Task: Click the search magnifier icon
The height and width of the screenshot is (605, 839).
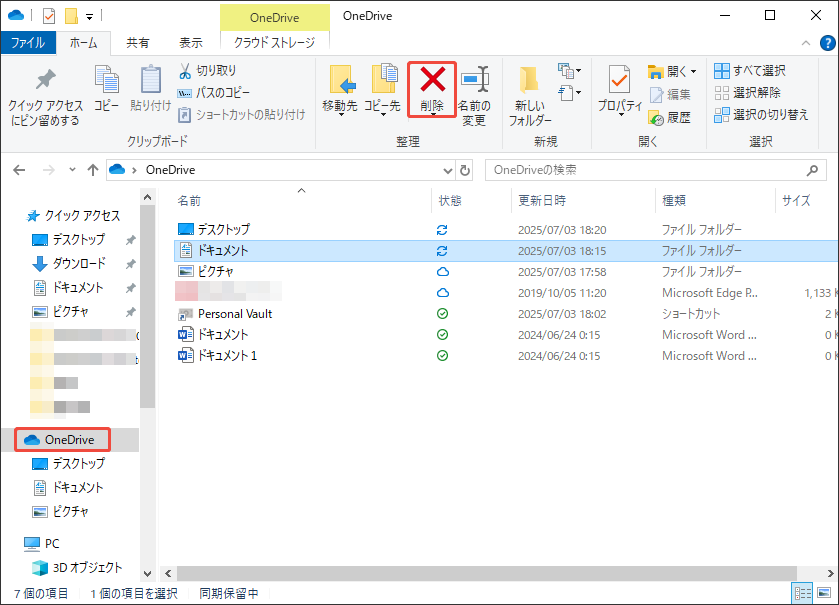Action: pos(812,170)
